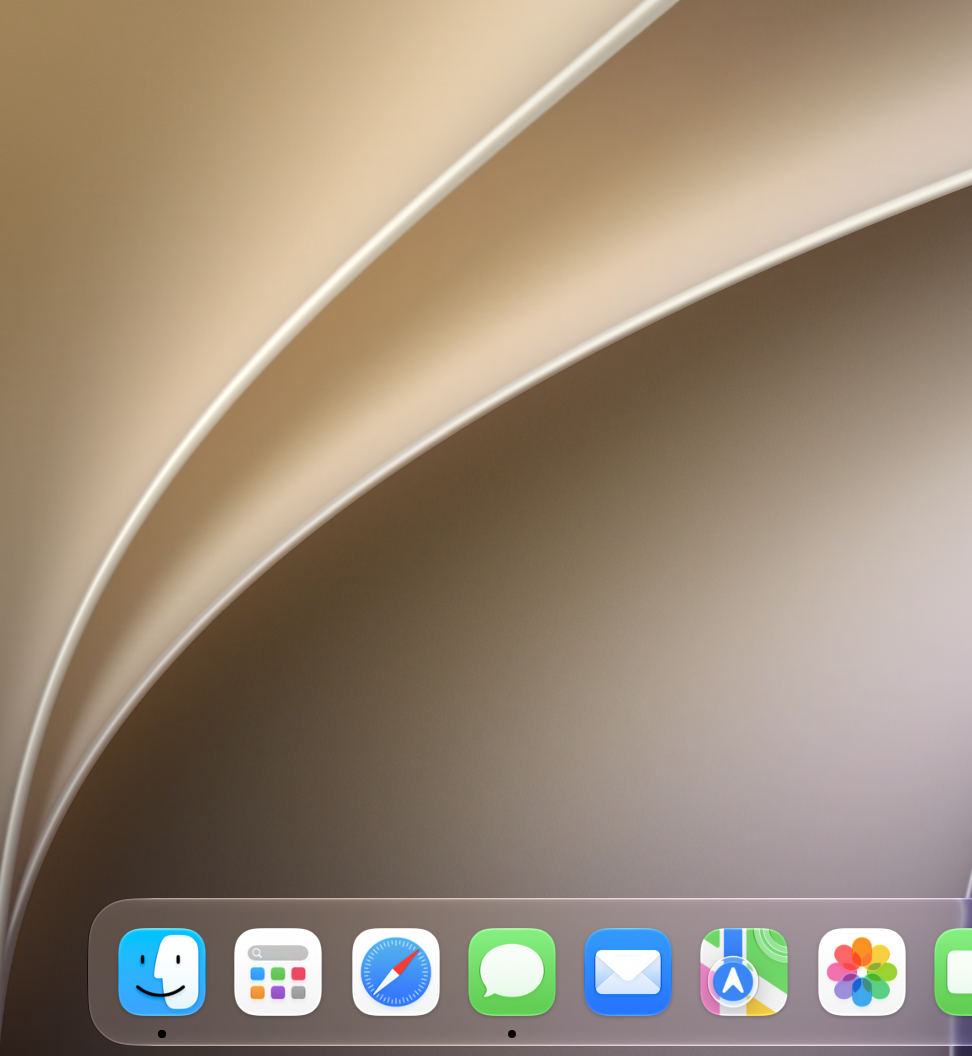Click the colored squares in Launchpad icon
972x1056 pixels.
pyautogui.click(x=278, y=983)
